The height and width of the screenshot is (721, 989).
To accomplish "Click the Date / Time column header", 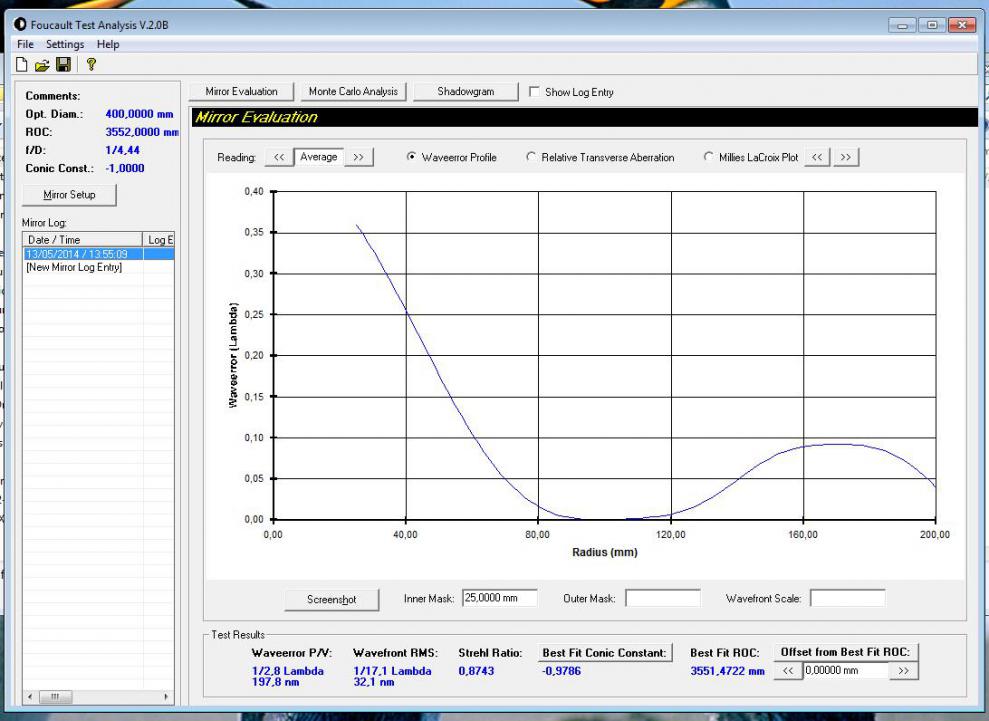I will coord(83,240).
